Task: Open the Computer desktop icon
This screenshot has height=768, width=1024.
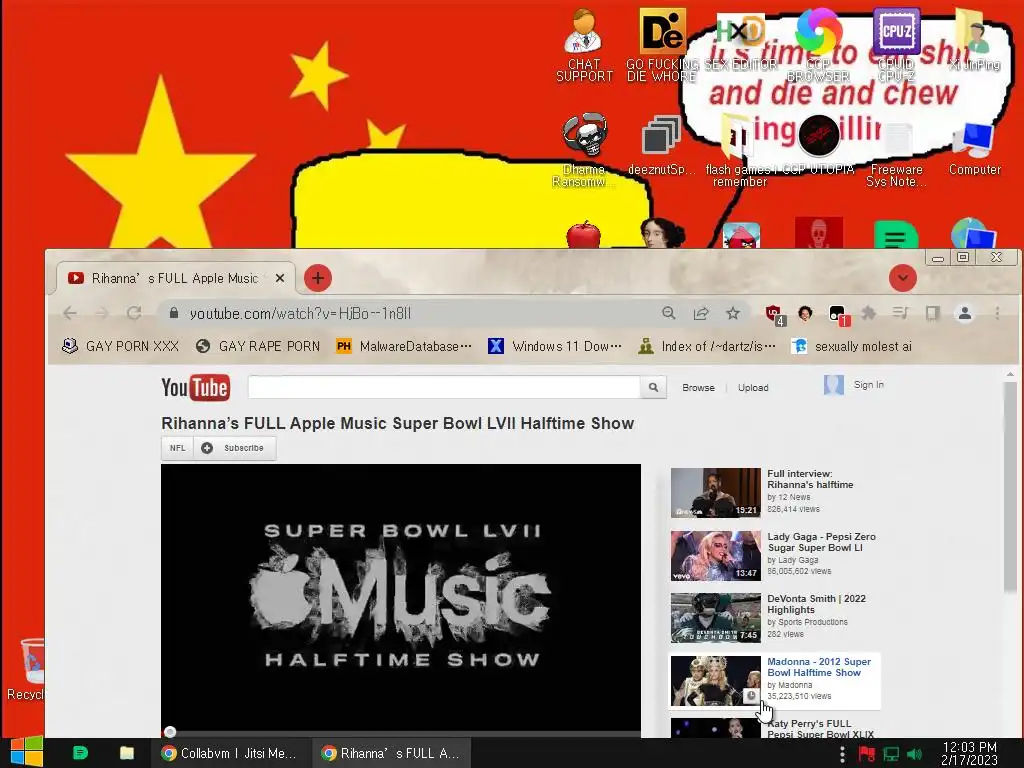Action: point(974,148)
